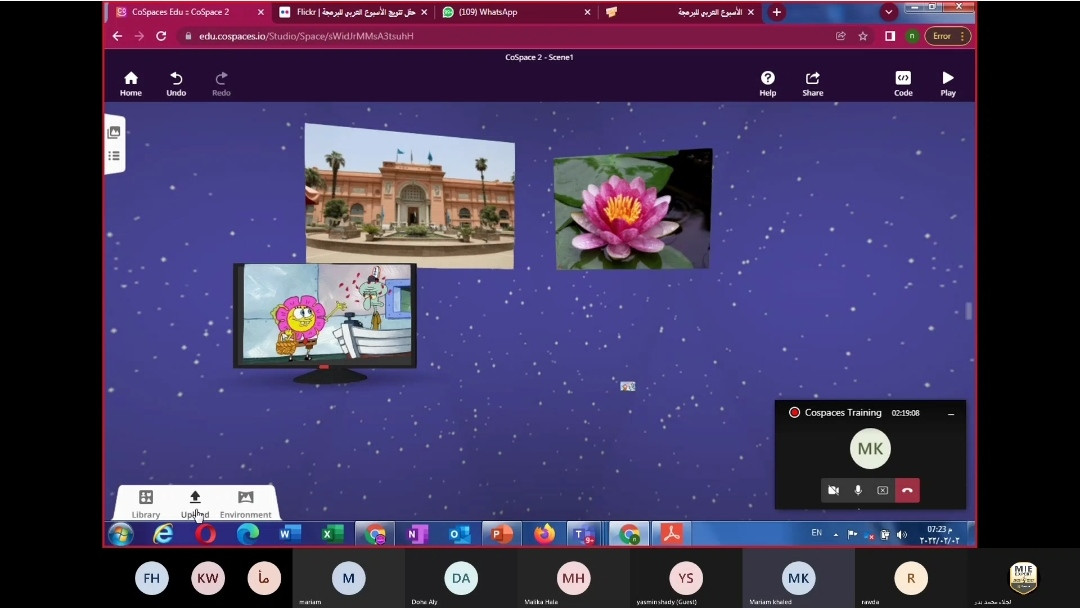Image resolution: width=1080 pixels, height=610 pixels.
Task: Open PowerPoint from the taskbar
Action: click(x=501, y=534)
